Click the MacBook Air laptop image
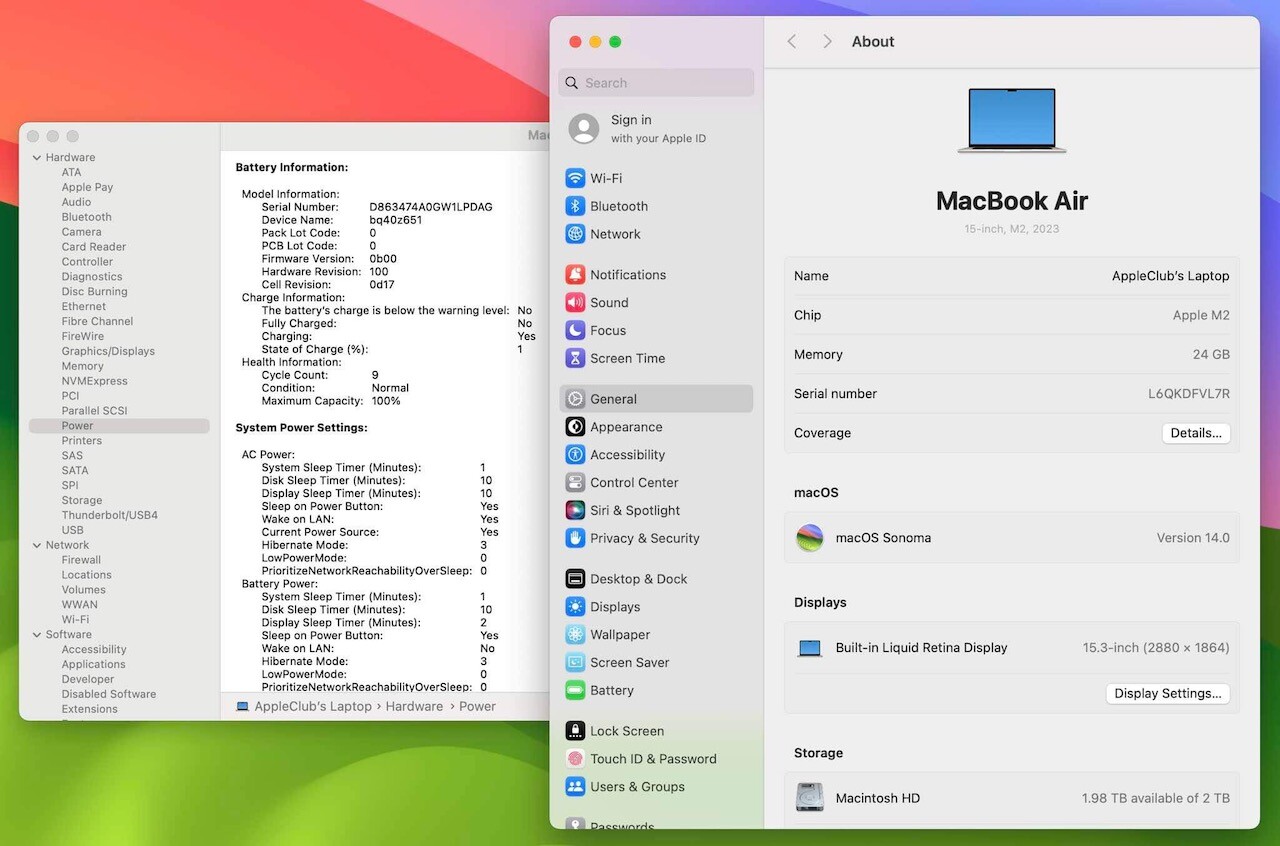The width and height of the screenshot is (1280, 846). coord(1012,120)
